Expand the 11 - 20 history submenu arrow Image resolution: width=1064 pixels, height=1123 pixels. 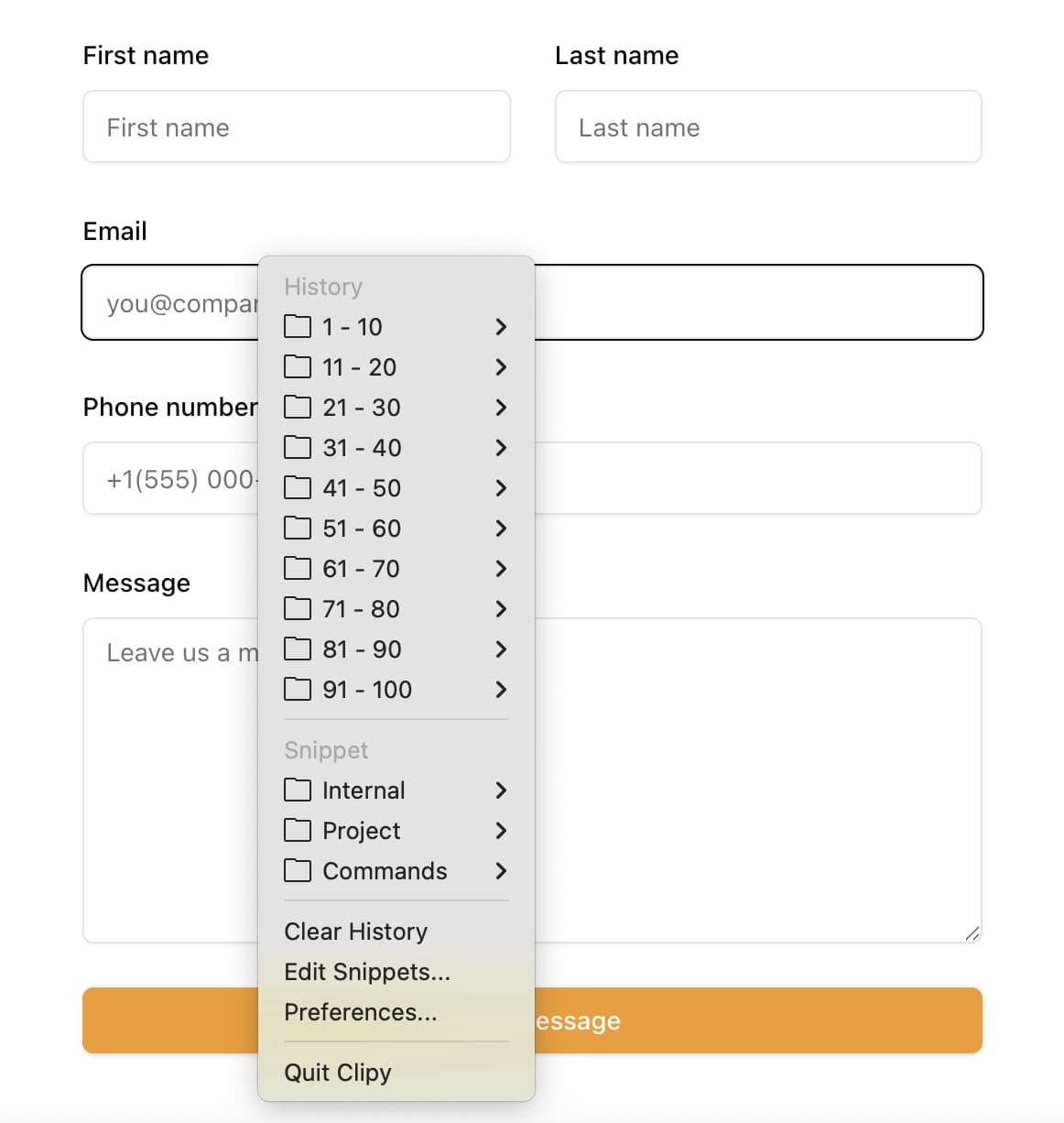(x=500, y=367)
